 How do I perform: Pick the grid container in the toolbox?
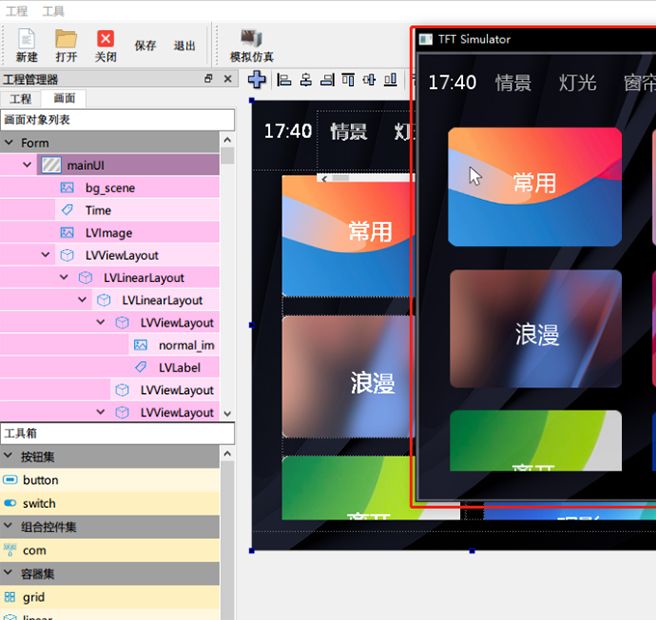(x=33, y=597)
